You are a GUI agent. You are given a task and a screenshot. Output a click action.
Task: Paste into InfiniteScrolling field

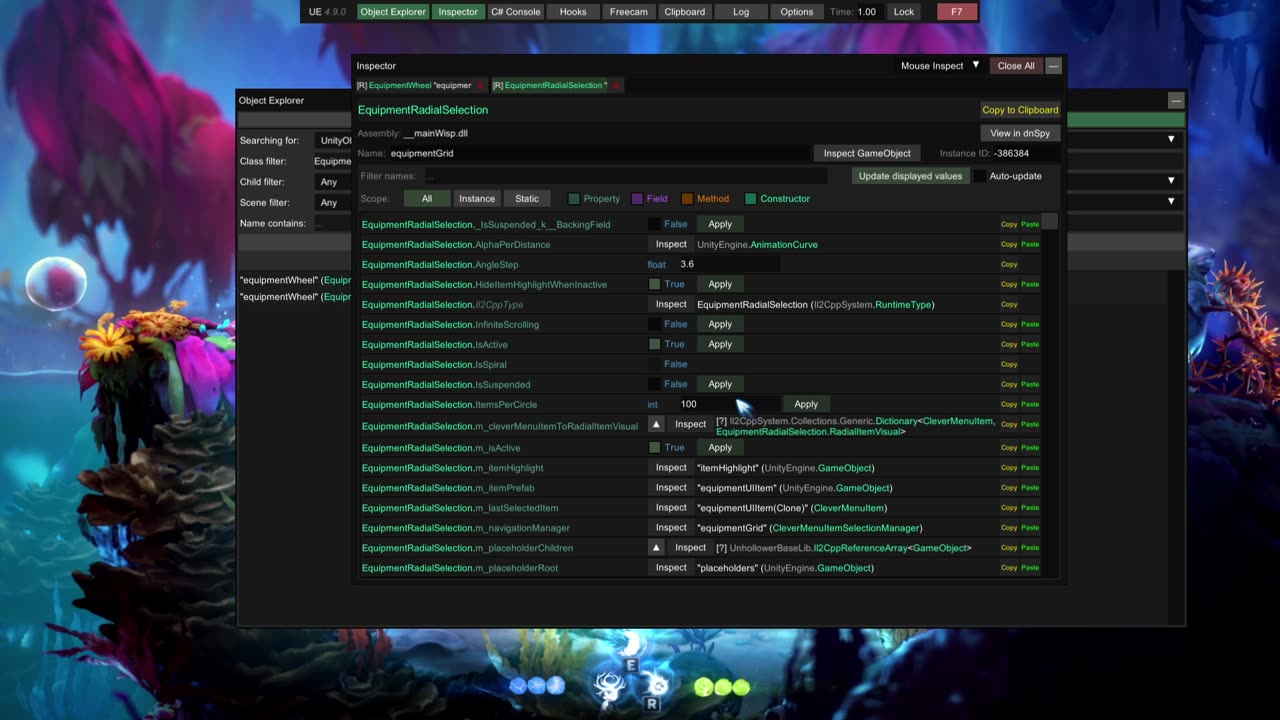pyautogui.click(x=1030, y=324)
